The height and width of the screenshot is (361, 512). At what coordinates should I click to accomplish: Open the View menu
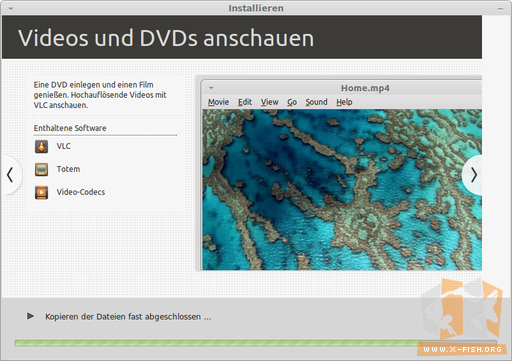click(269, 102)
